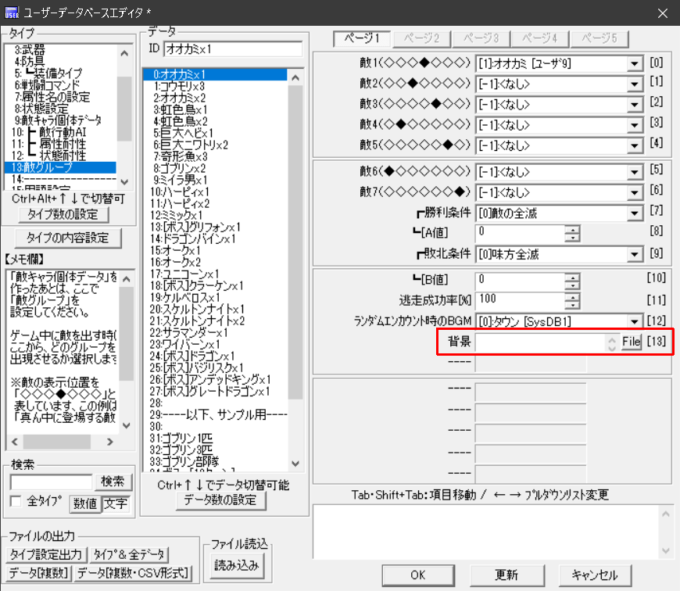680x591 pixels.
Task: Open the 敵1 enemy dropdown
Action: (634, 64)
